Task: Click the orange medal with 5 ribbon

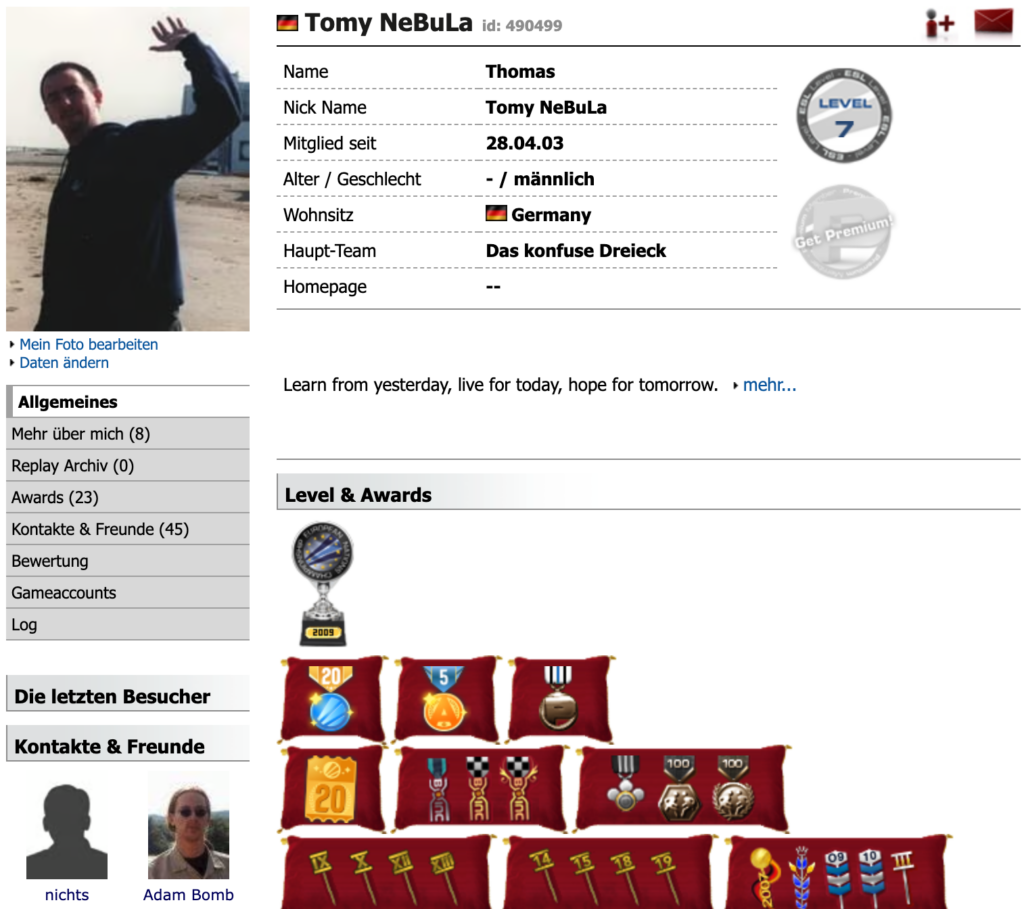Action: click(444, 699)
